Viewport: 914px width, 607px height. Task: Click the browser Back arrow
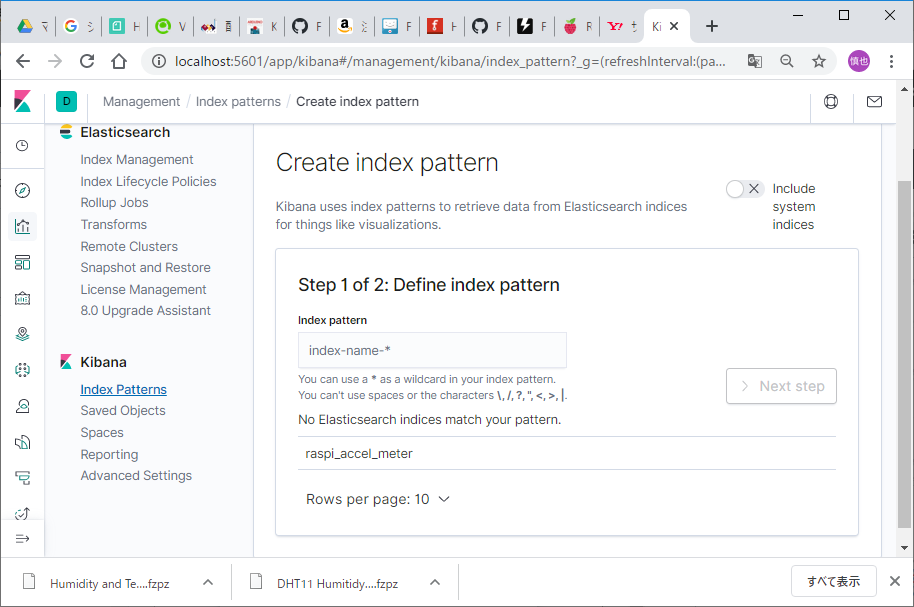pyautogui.click(x=23, y=61)
